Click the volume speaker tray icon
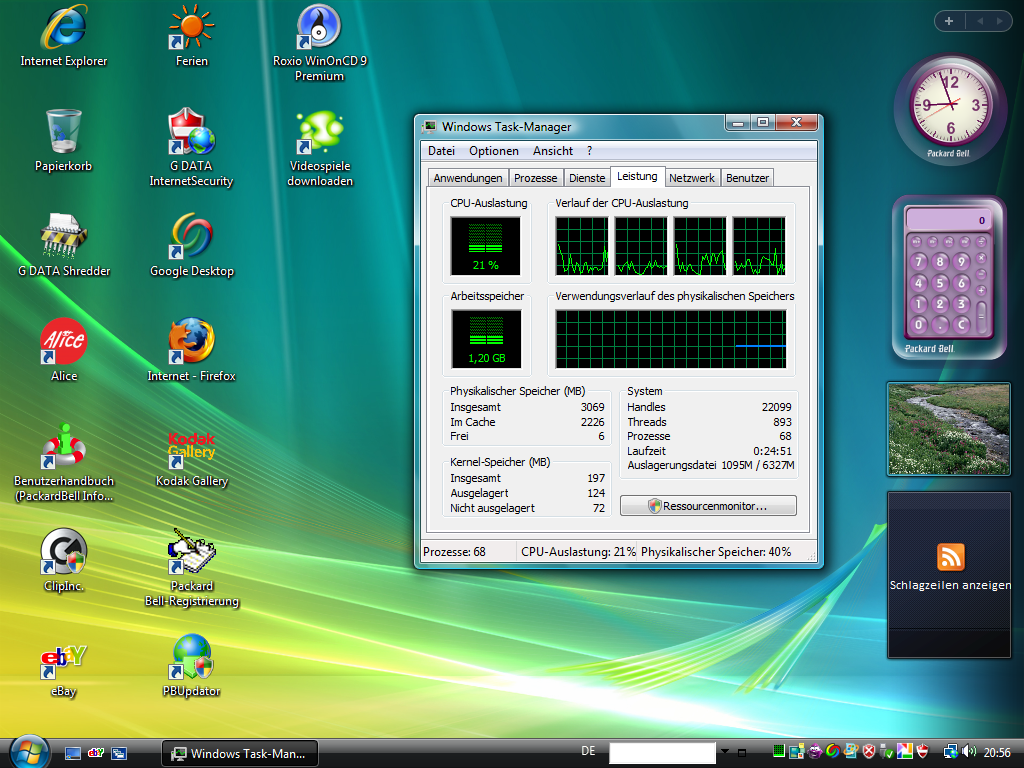 click(969, 752)
